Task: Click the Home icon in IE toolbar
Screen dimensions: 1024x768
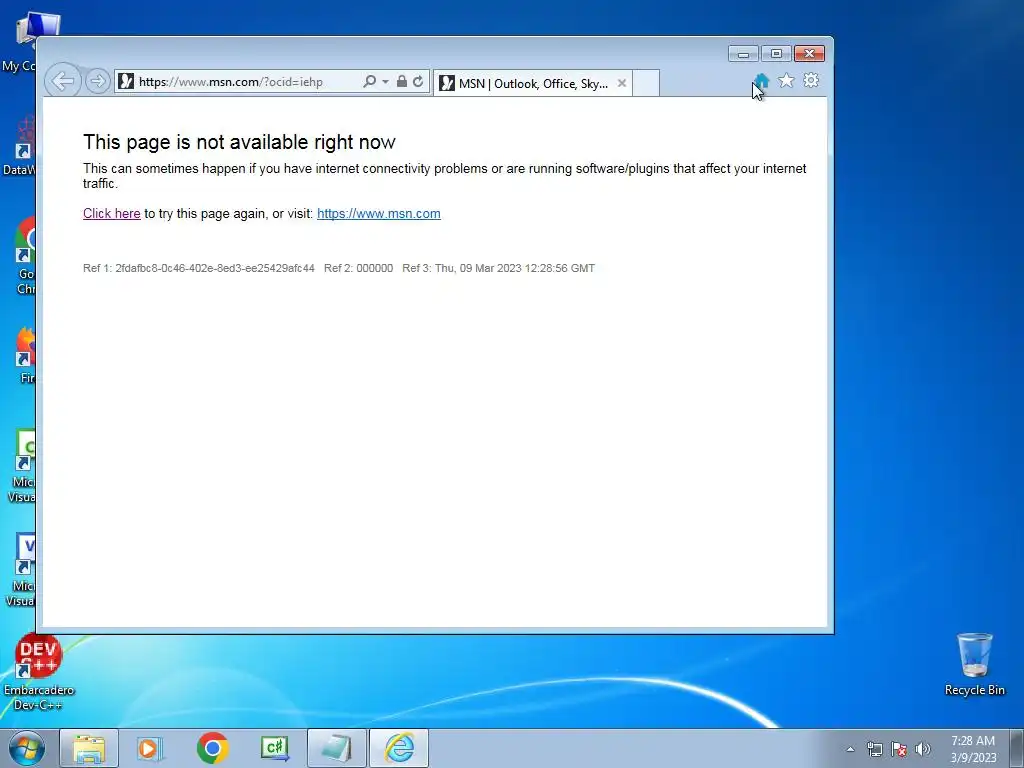Action: tap(761, 81)
